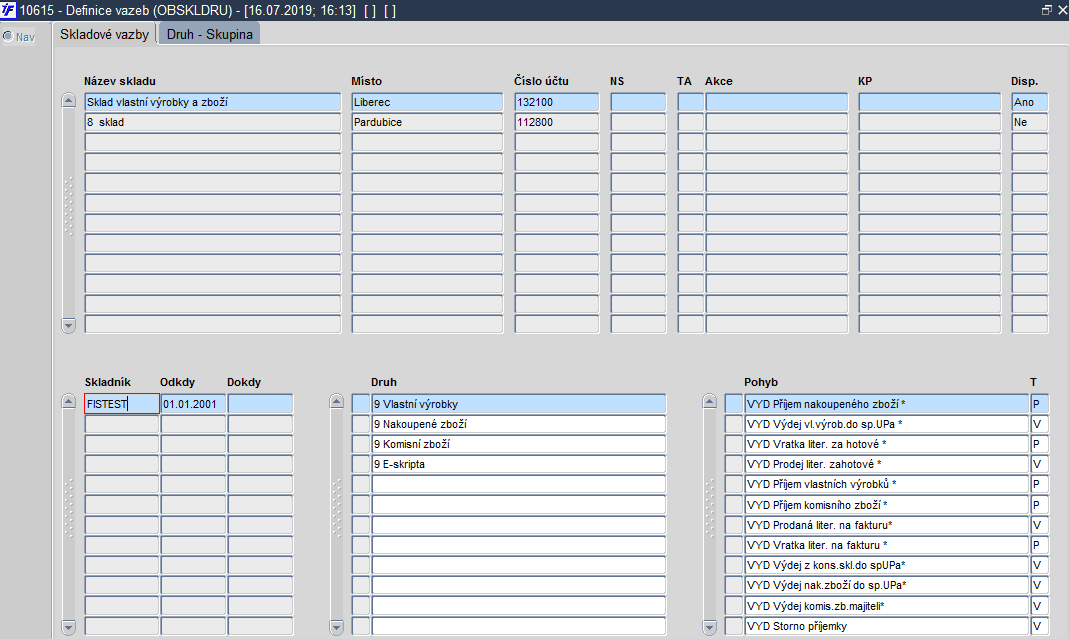The height and width of the screenshot is (639, 1069).
Task: Switch to Skladové vazby tab
Action: point(104,34)
